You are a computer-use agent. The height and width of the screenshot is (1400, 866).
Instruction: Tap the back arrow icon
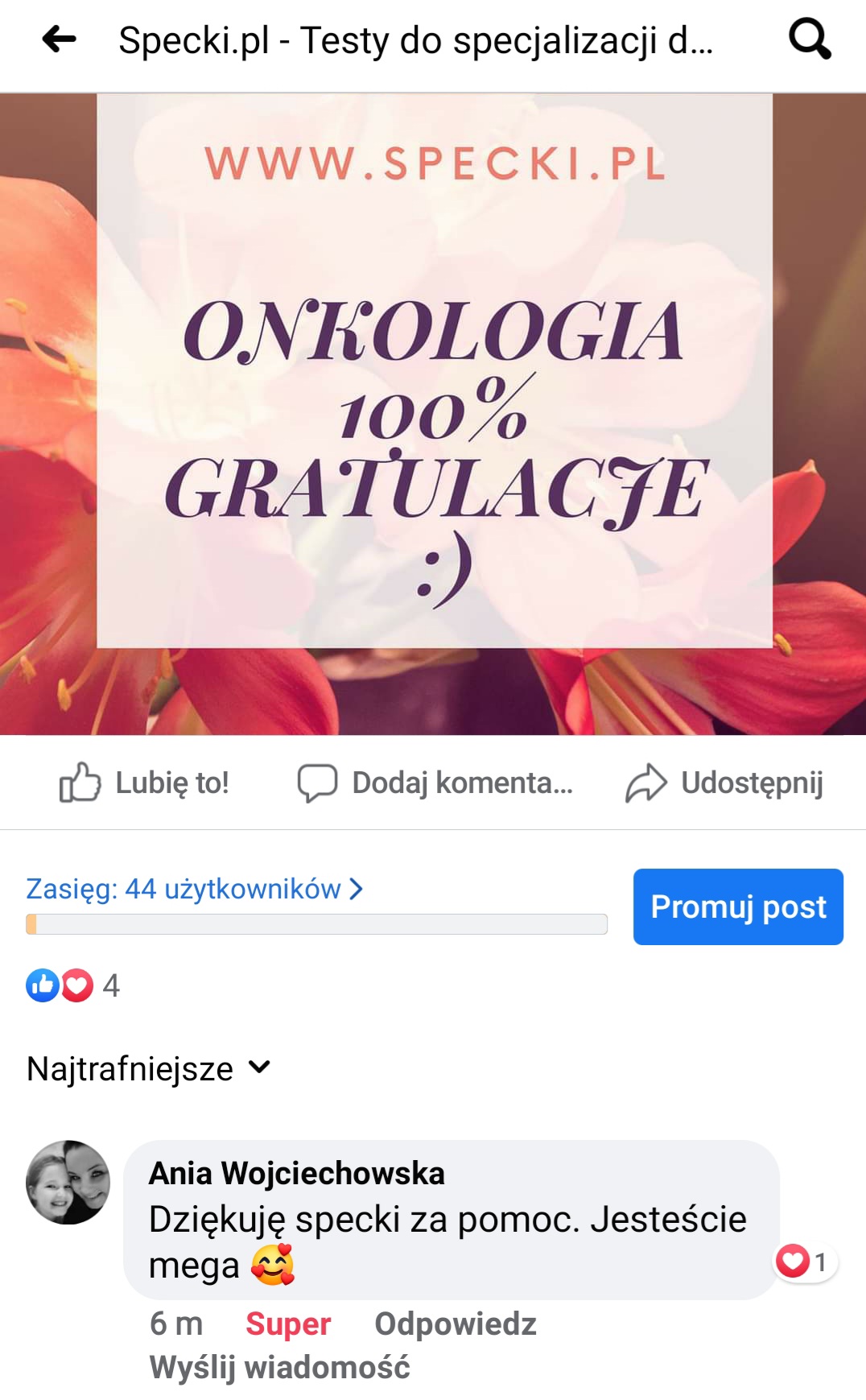59,39
